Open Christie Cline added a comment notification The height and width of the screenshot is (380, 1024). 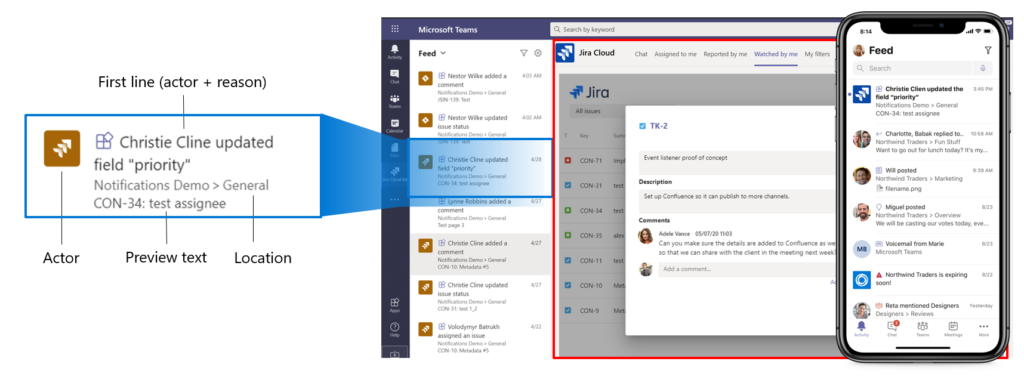coord(481,254)
